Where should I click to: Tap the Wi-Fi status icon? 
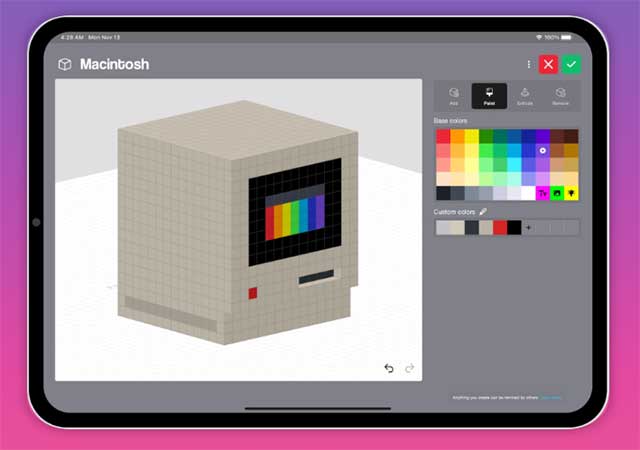(539, 37)
